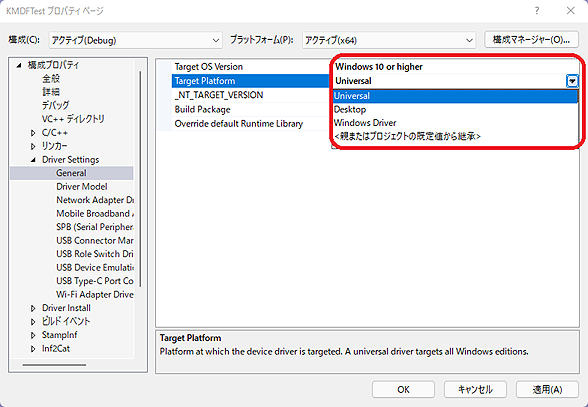Open the 構成 Active(Debug) combo box
This screenshot has width=588, height=407.
tap(135, 40)
